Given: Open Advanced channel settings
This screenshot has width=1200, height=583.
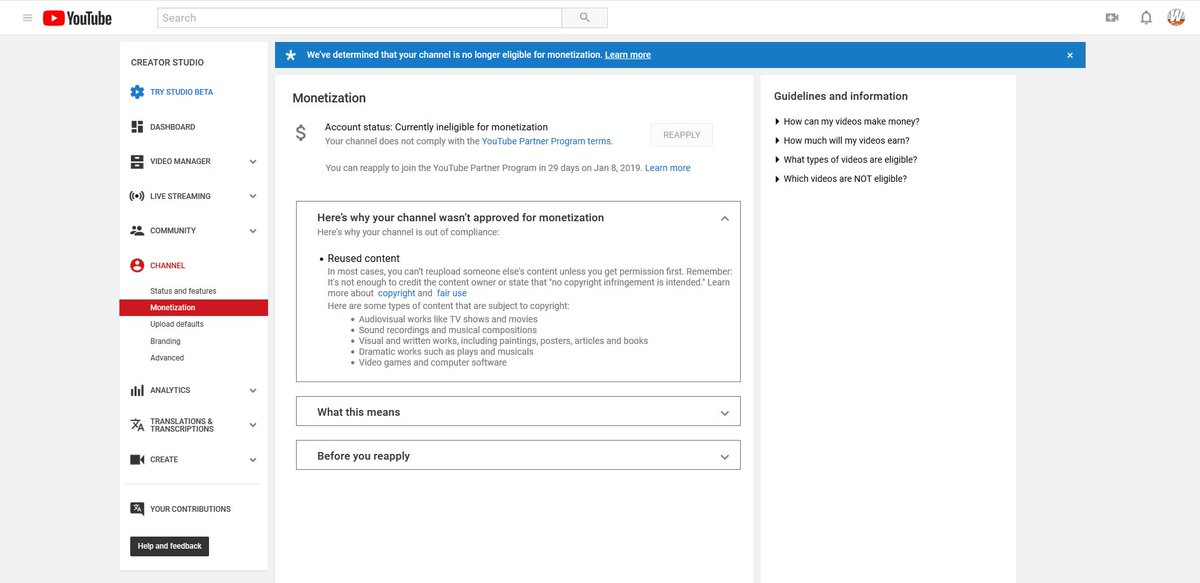Looking at the screenshot, I should (167, 358).
